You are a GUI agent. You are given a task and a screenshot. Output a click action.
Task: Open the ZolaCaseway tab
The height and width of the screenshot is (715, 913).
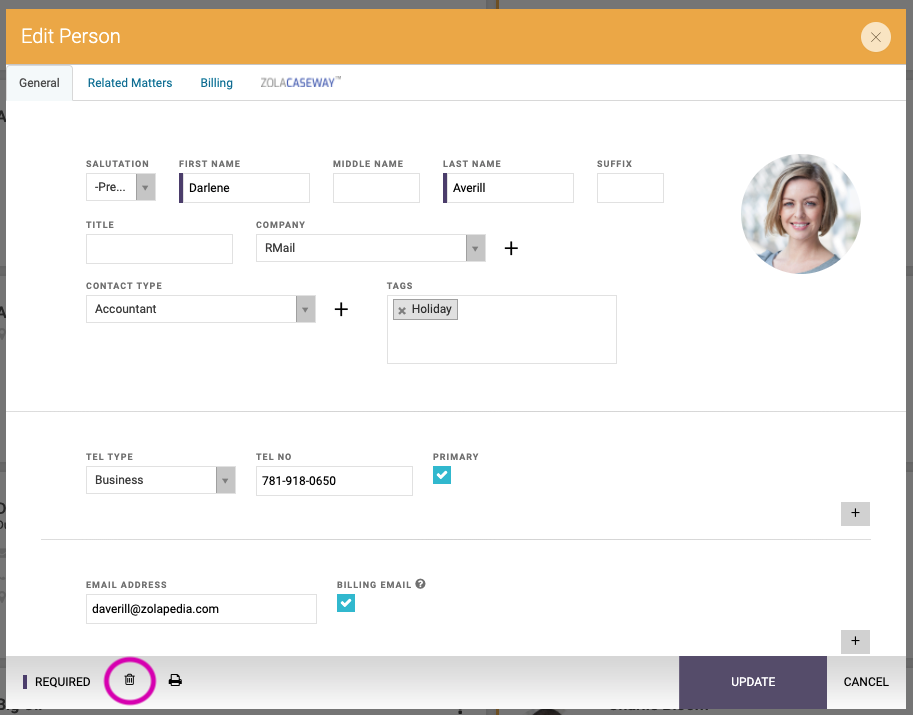coord(300,83)
